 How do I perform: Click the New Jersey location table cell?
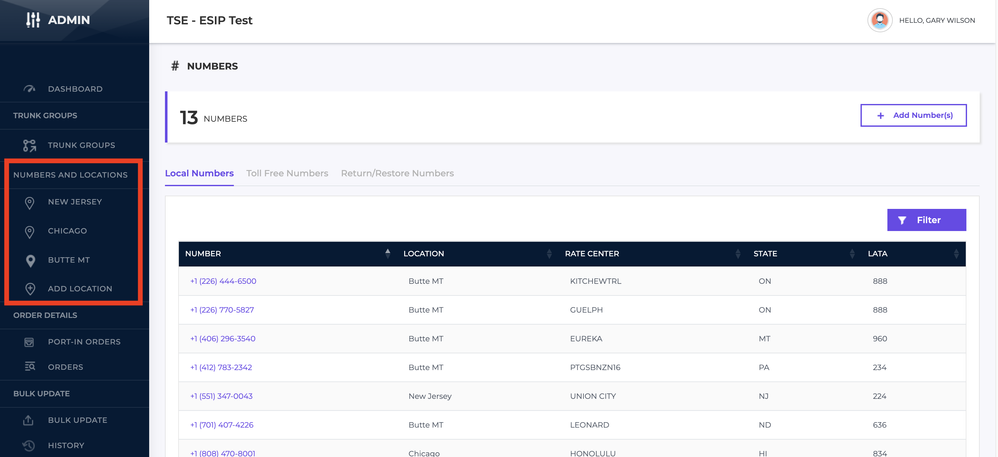click(x=430, y=396)
